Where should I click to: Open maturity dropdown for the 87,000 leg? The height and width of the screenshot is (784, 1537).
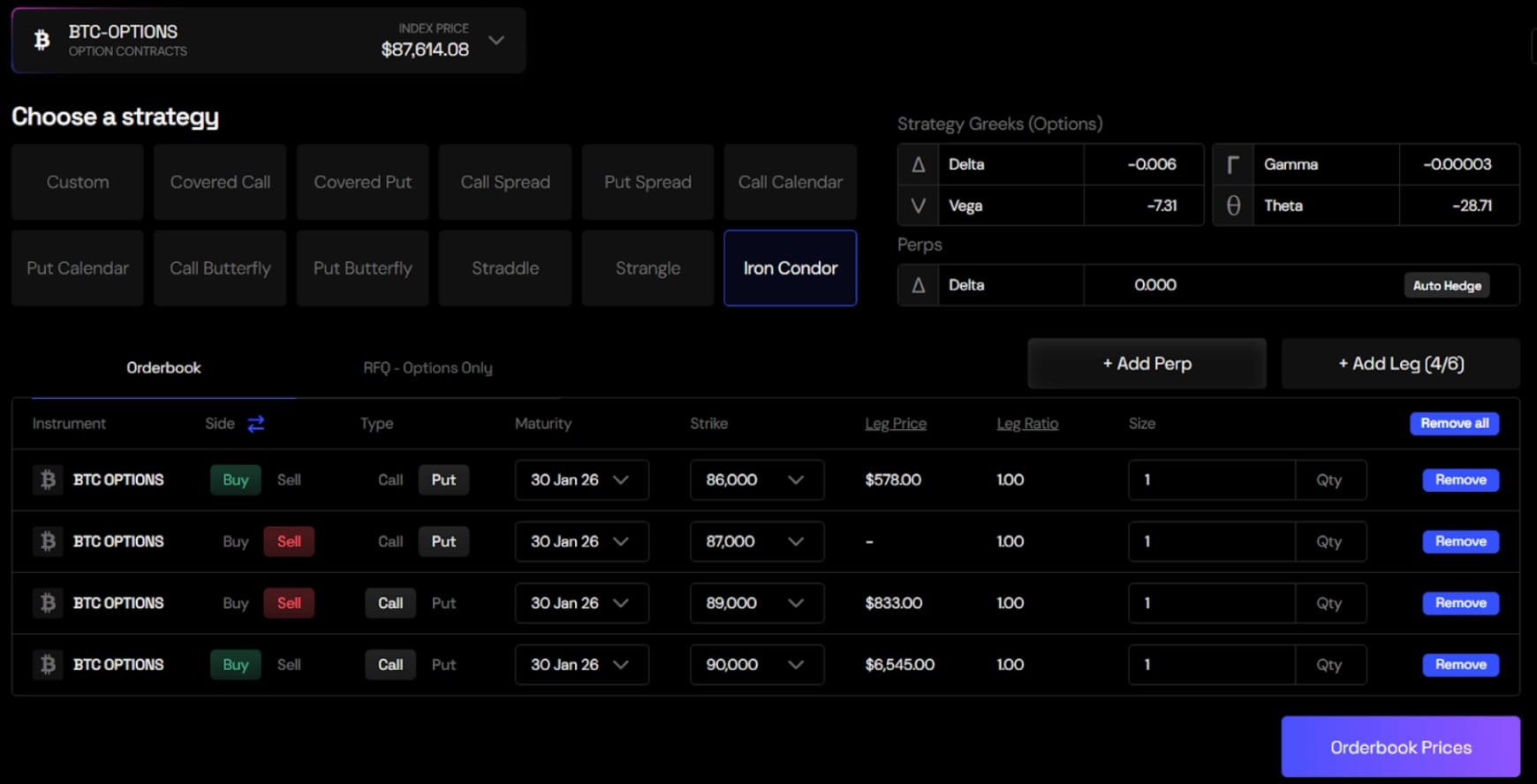(581, 541)
